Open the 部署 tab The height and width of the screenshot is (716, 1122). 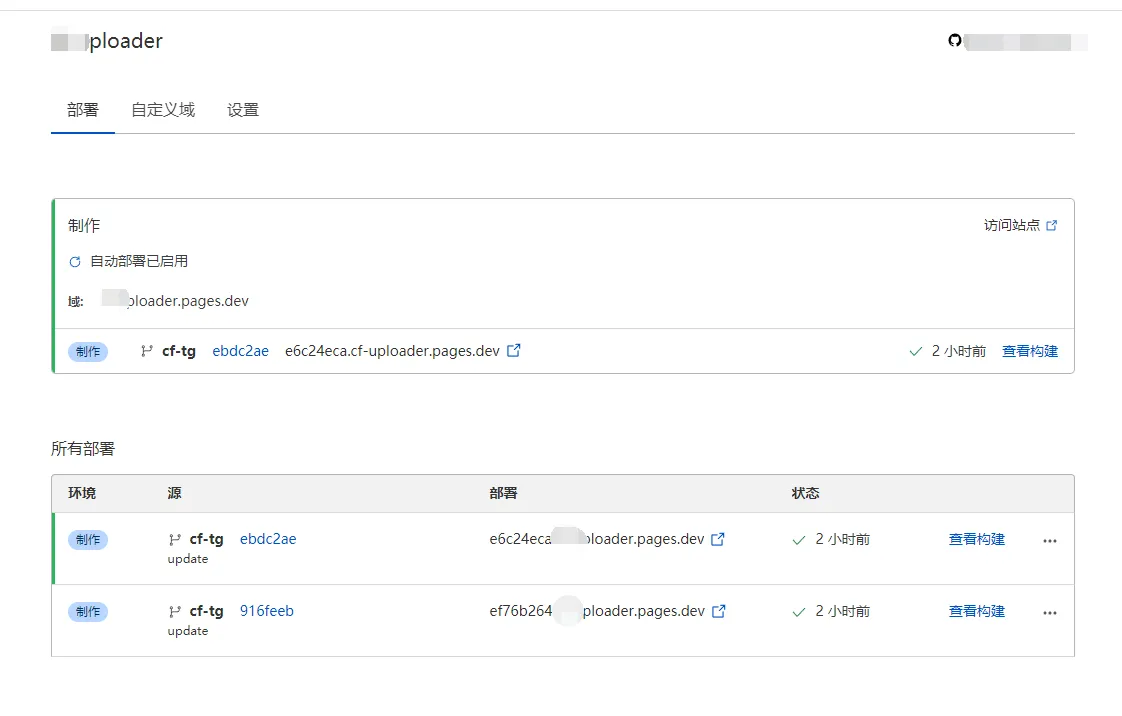click(82, 110)
